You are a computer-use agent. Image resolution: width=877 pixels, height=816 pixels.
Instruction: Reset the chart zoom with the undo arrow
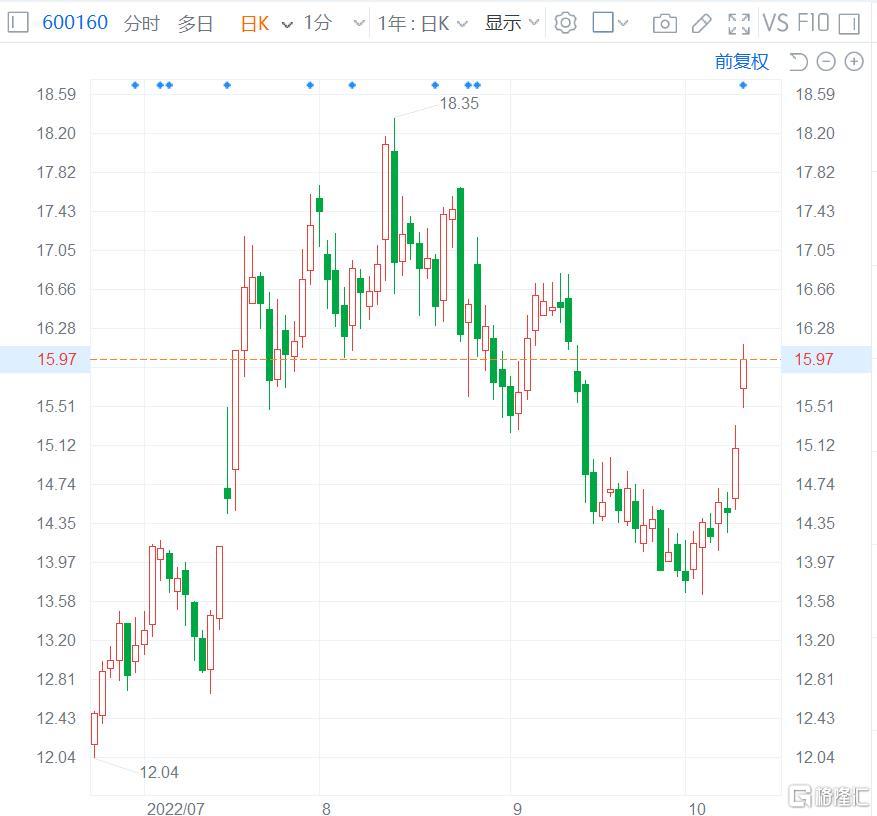798,62
